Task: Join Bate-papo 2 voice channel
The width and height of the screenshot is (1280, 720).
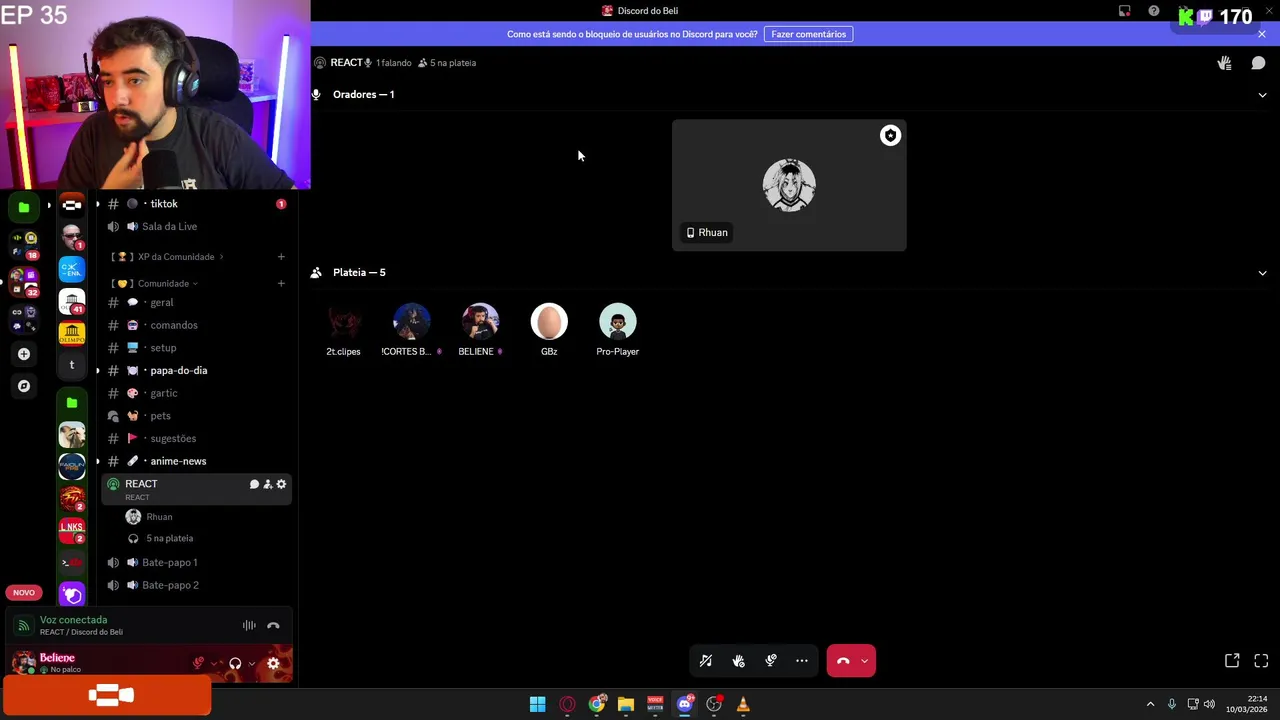Action: pos(197,585)
